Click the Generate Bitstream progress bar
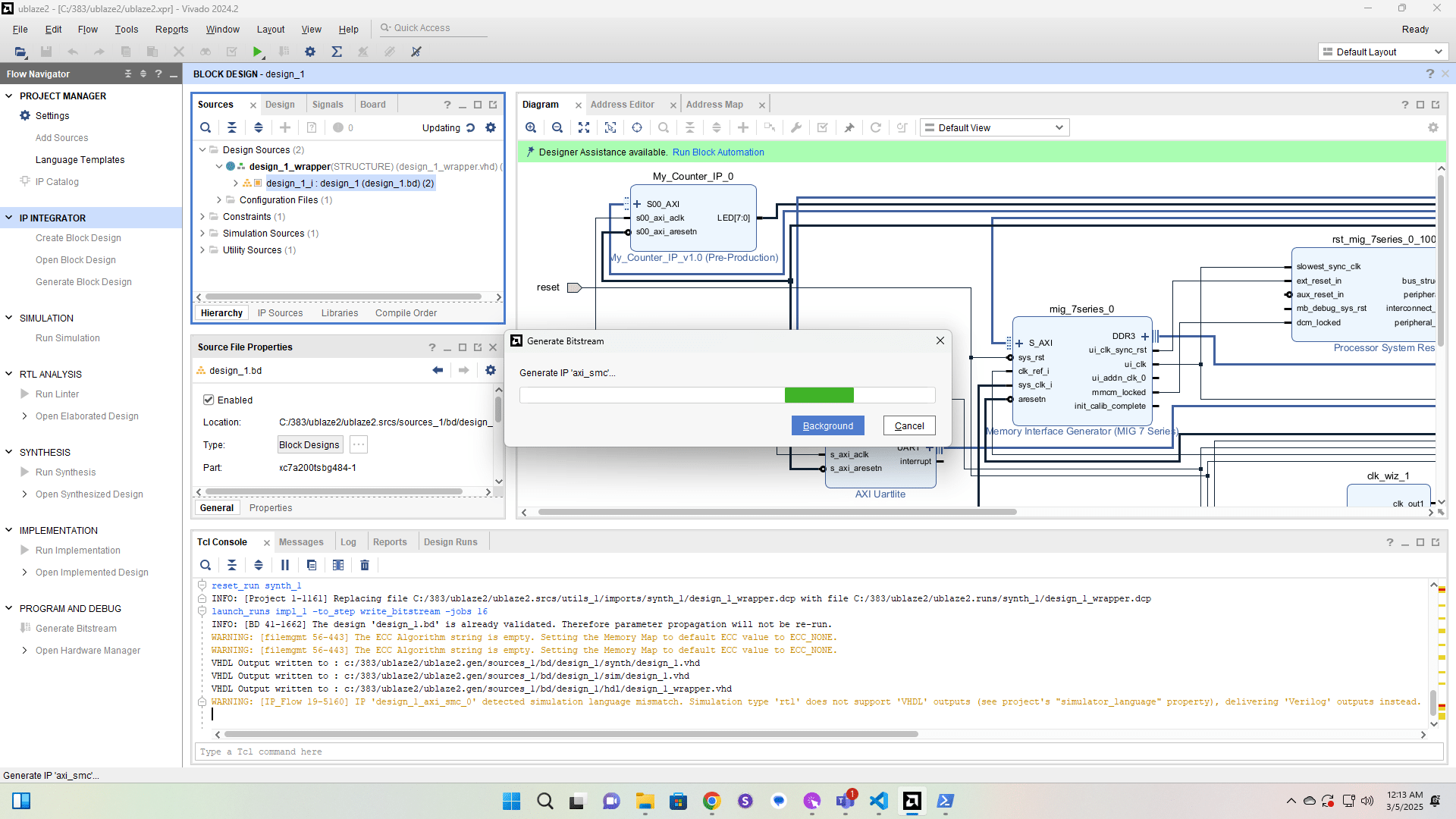1456x819 pixels. click(726, 395)
